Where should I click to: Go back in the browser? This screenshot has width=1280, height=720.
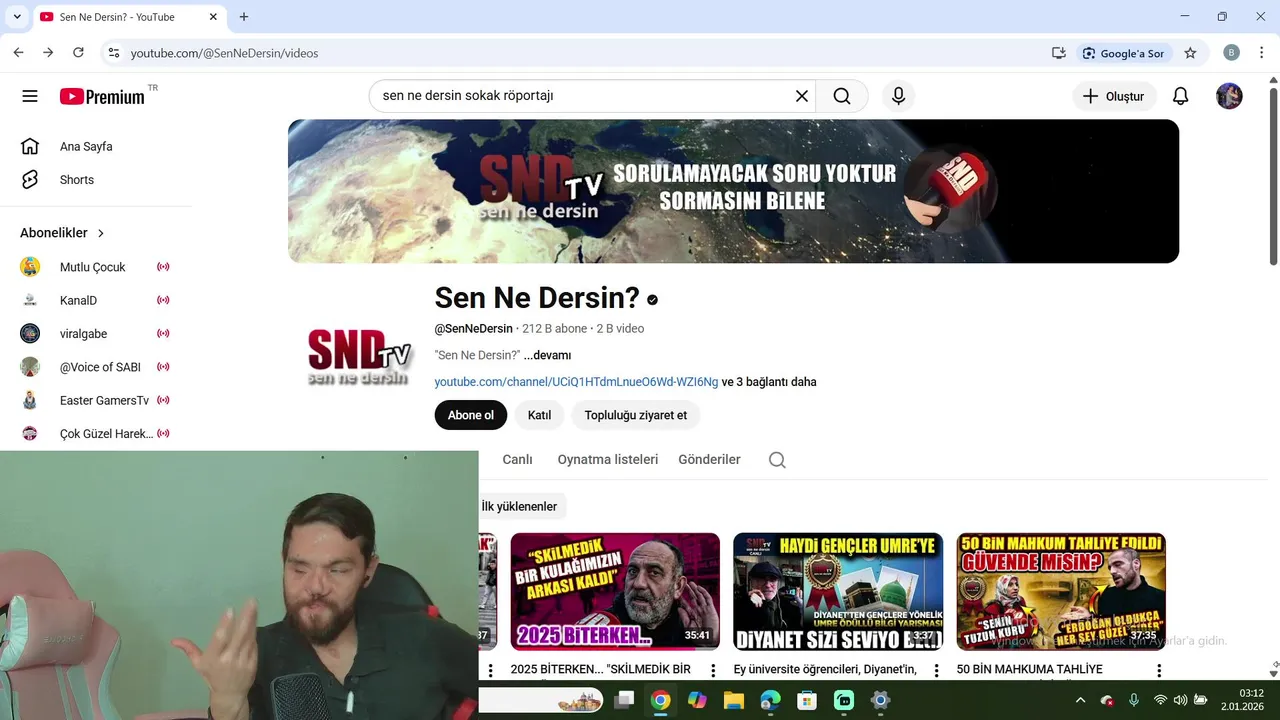[x=18, y=53]
